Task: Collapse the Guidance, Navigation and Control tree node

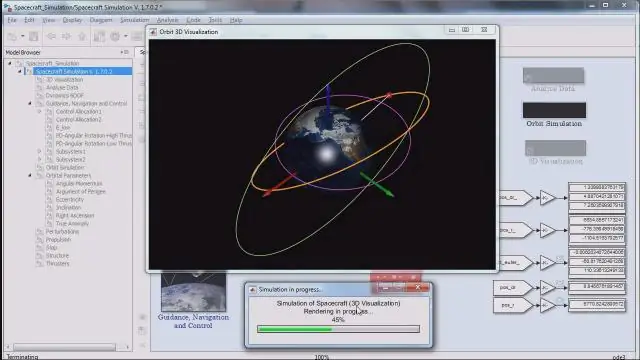Action: pyautogui.click(x=30, y=103)
